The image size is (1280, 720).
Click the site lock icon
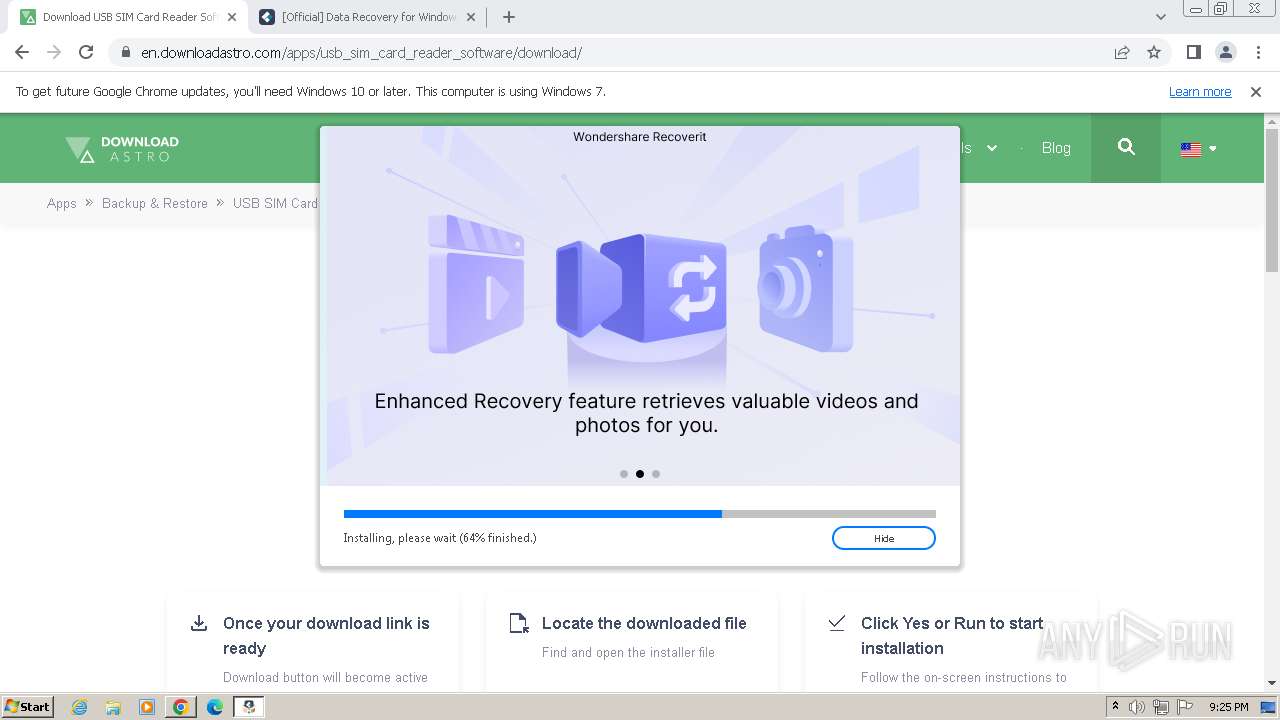pyautogui.click(x=125, y=53)
